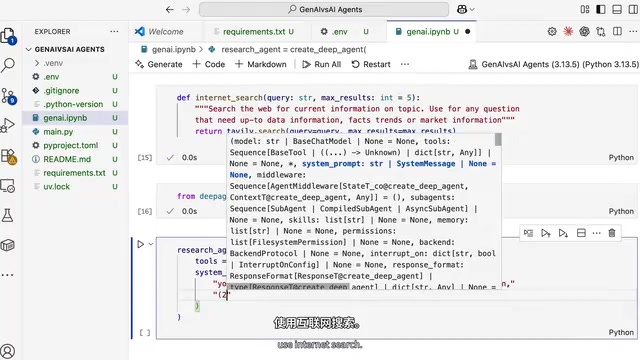Toggle secondary side bar visibility
This screenshot has width=640, height=360.
(633, 9)
